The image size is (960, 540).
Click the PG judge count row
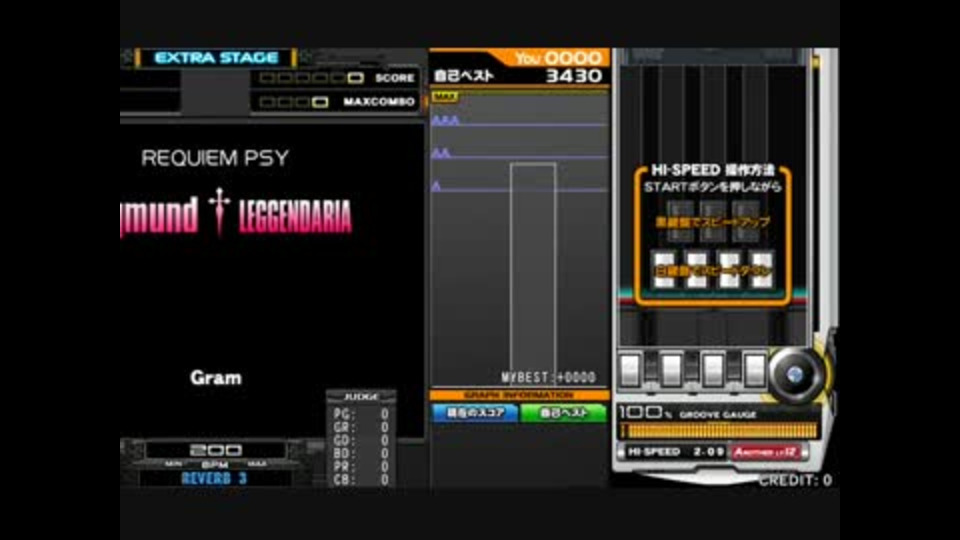pyautogui.click(x=361, y=414)
